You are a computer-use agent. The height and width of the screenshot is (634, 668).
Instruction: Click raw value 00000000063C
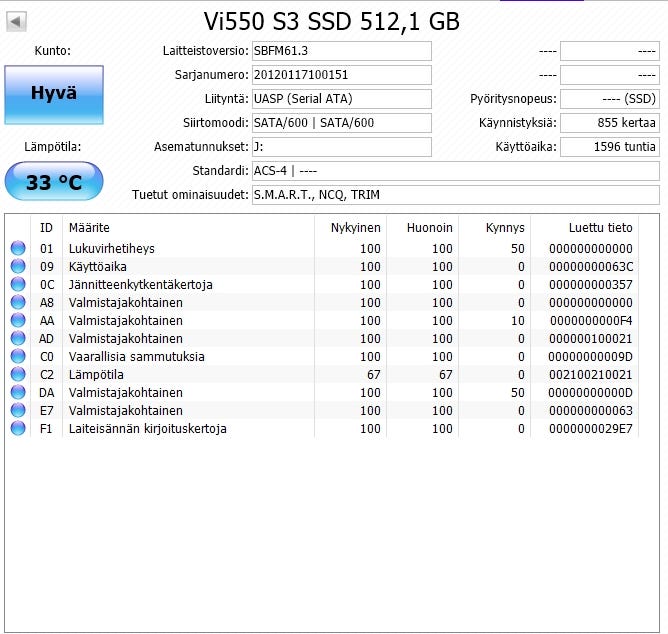click(x=591, y=267)
